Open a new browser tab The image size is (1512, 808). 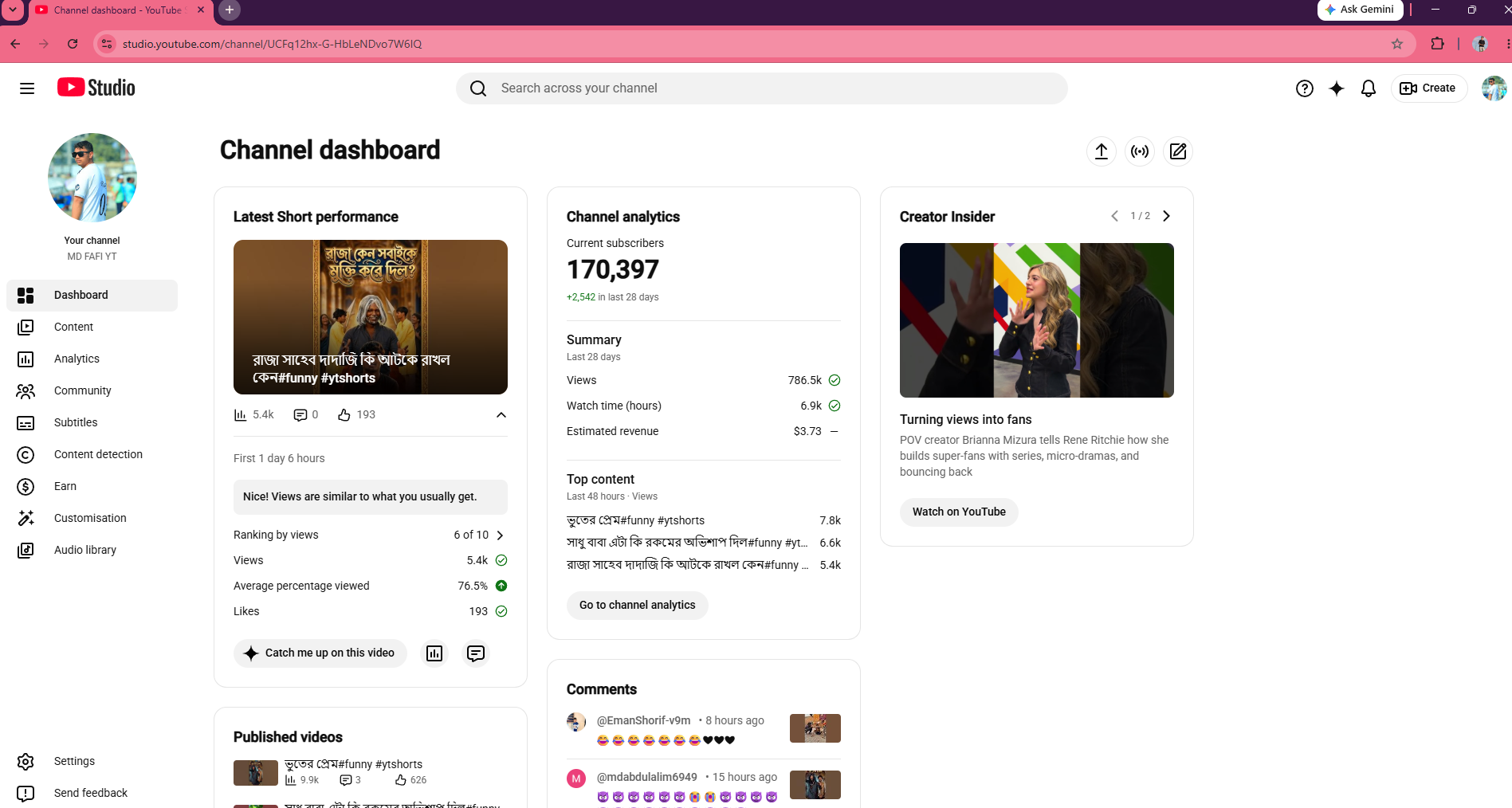coord(230,10)
